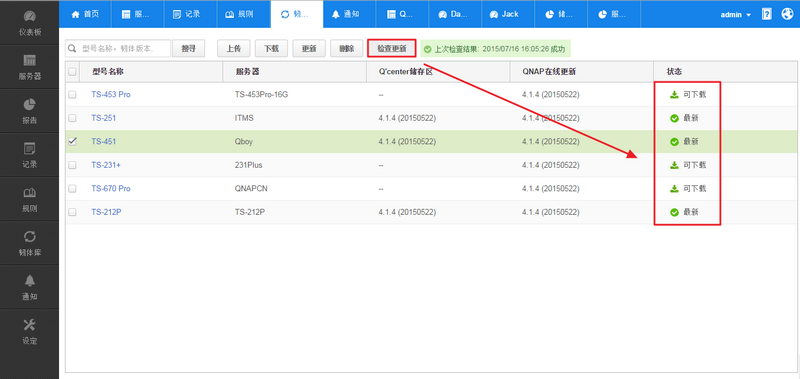This screenshot has height=379, width=800.
Task: Expand the admin user dropdown
Action: coord(735,15)
